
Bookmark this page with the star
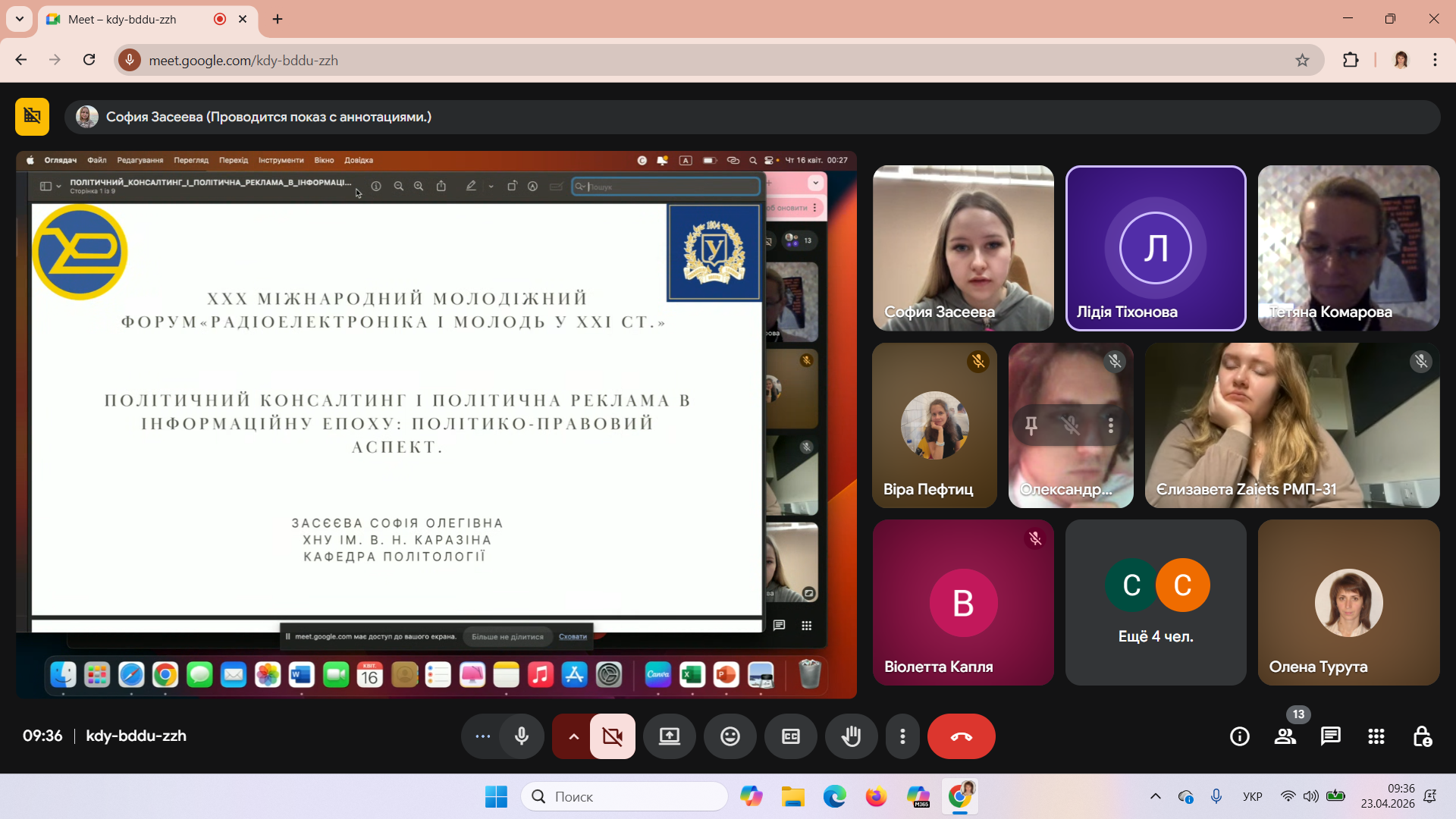tap(1302, 60)
